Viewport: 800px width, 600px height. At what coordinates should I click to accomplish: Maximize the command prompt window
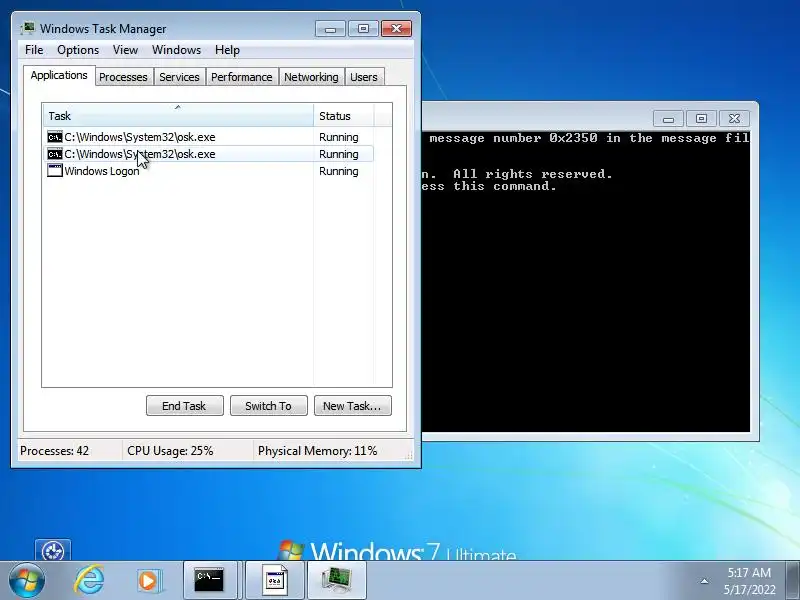702,119
